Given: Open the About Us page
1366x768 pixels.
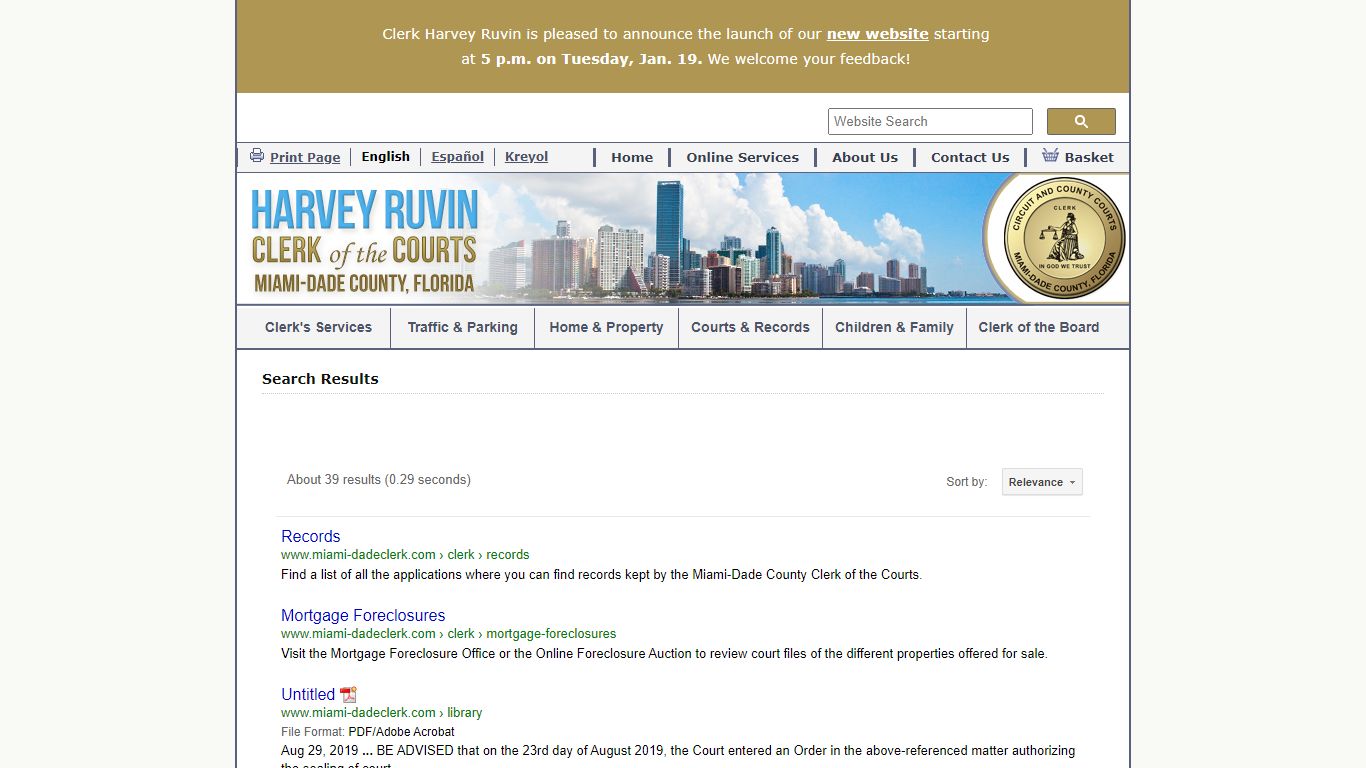Looking at the screenshot, I should [x=865, y=157].
